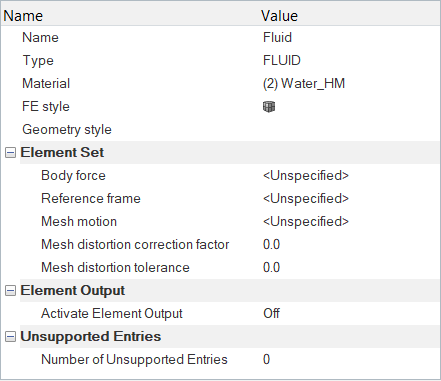The image size is (441, 381).
Task: Select the FE style row label
Action: click(x=46, y=107)
